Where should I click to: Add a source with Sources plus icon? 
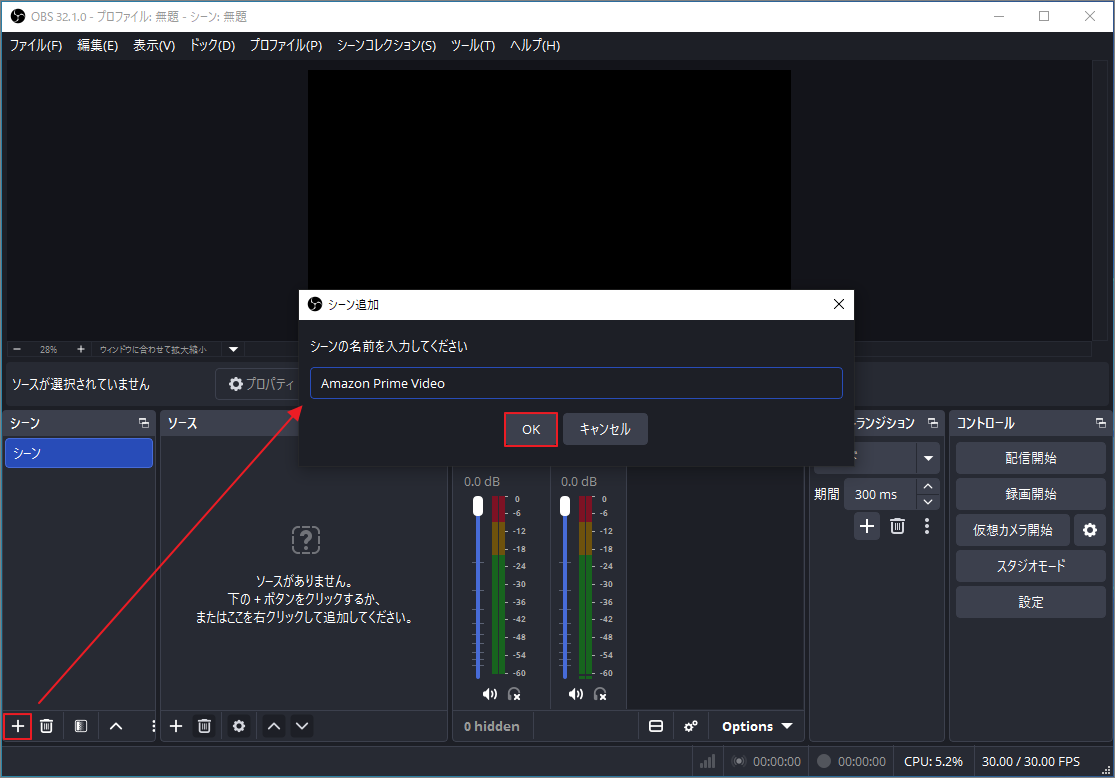[x=176, y=726]
